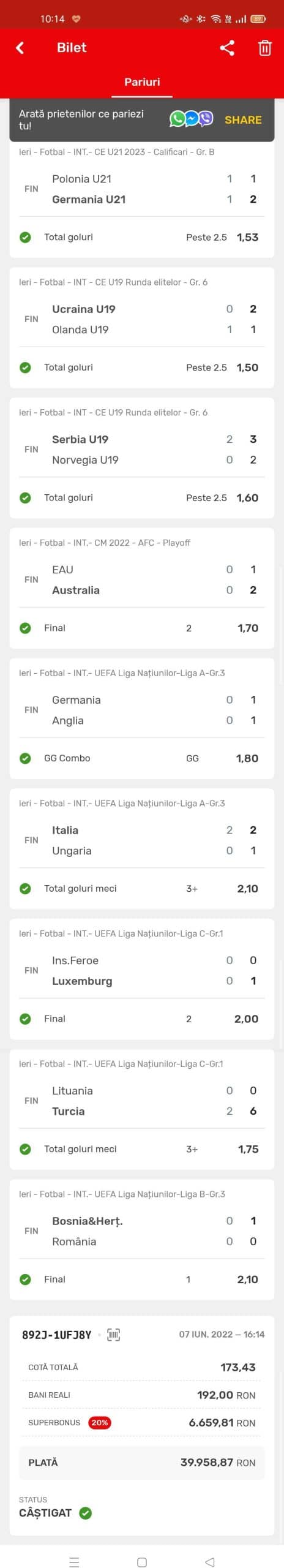
Task: Share via the Viber icon
Action: point(206,119)
